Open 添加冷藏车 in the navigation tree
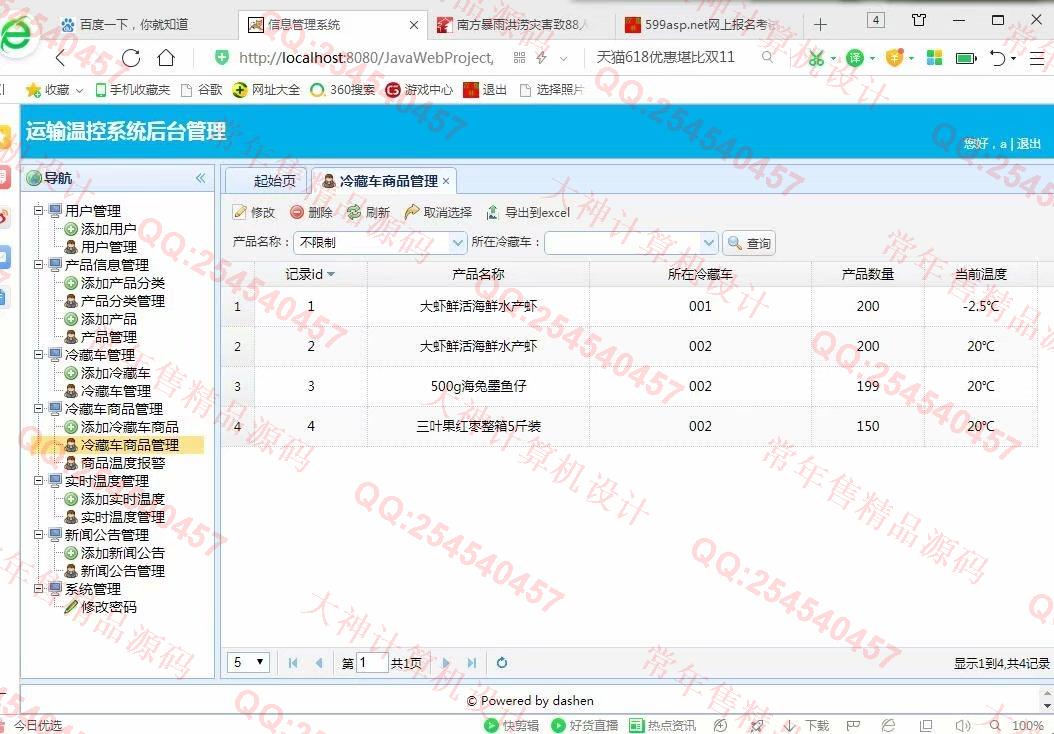 pyautogui.click(x=116, y=373)
